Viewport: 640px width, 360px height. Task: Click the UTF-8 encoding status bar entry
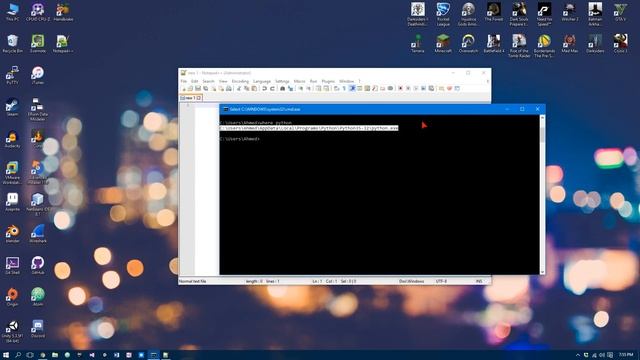[441, 281]
